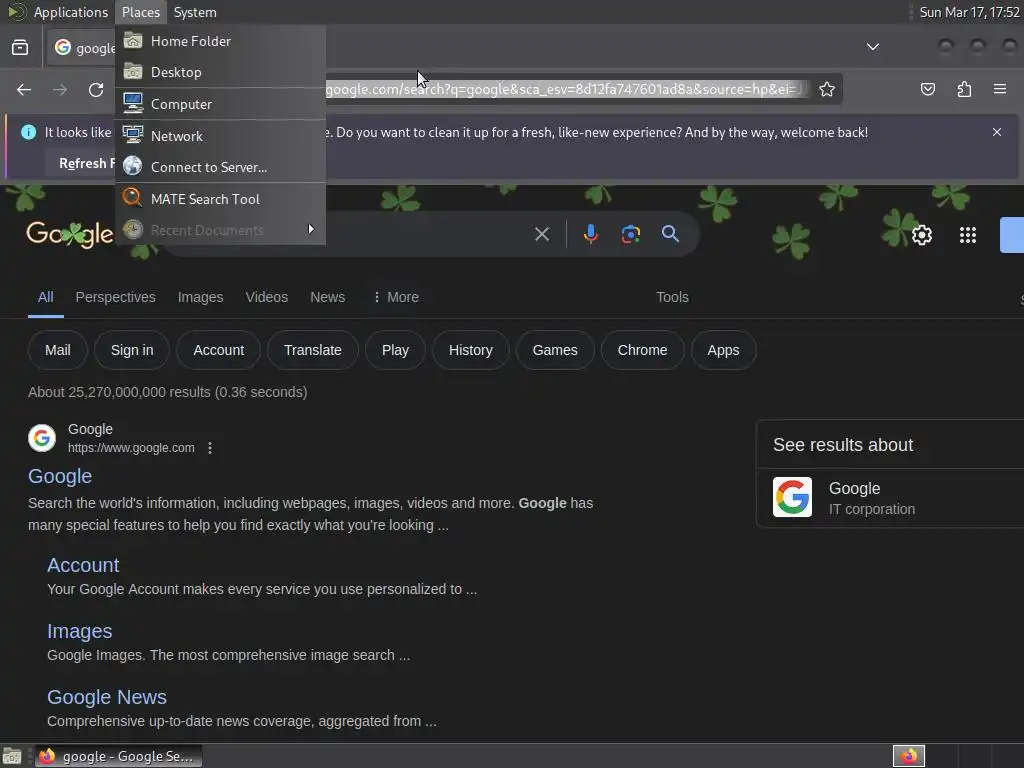Select the Games suggestion chip
Image resolution: width=1024 pixels, height=768 pixels.
pos(555,350)
